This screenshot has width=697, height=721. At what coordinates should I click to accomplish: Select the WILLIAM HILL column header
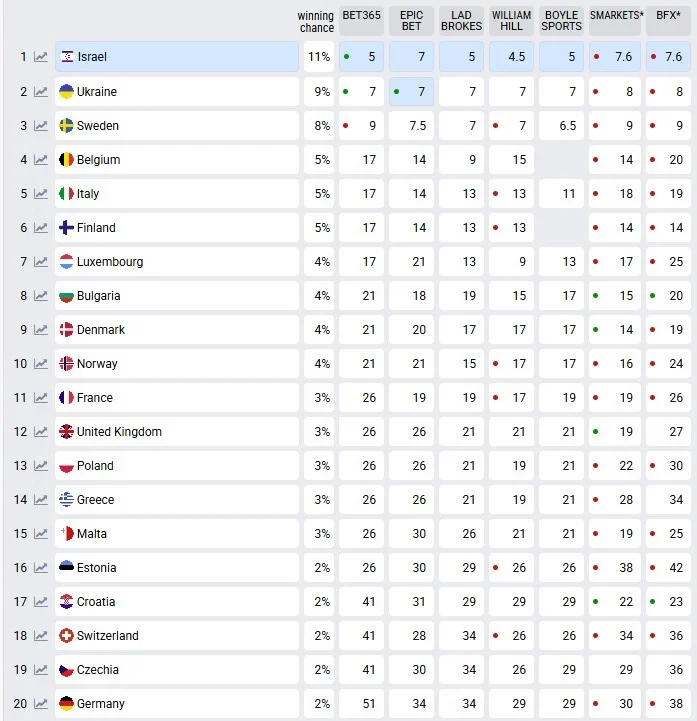coord(511,21)
